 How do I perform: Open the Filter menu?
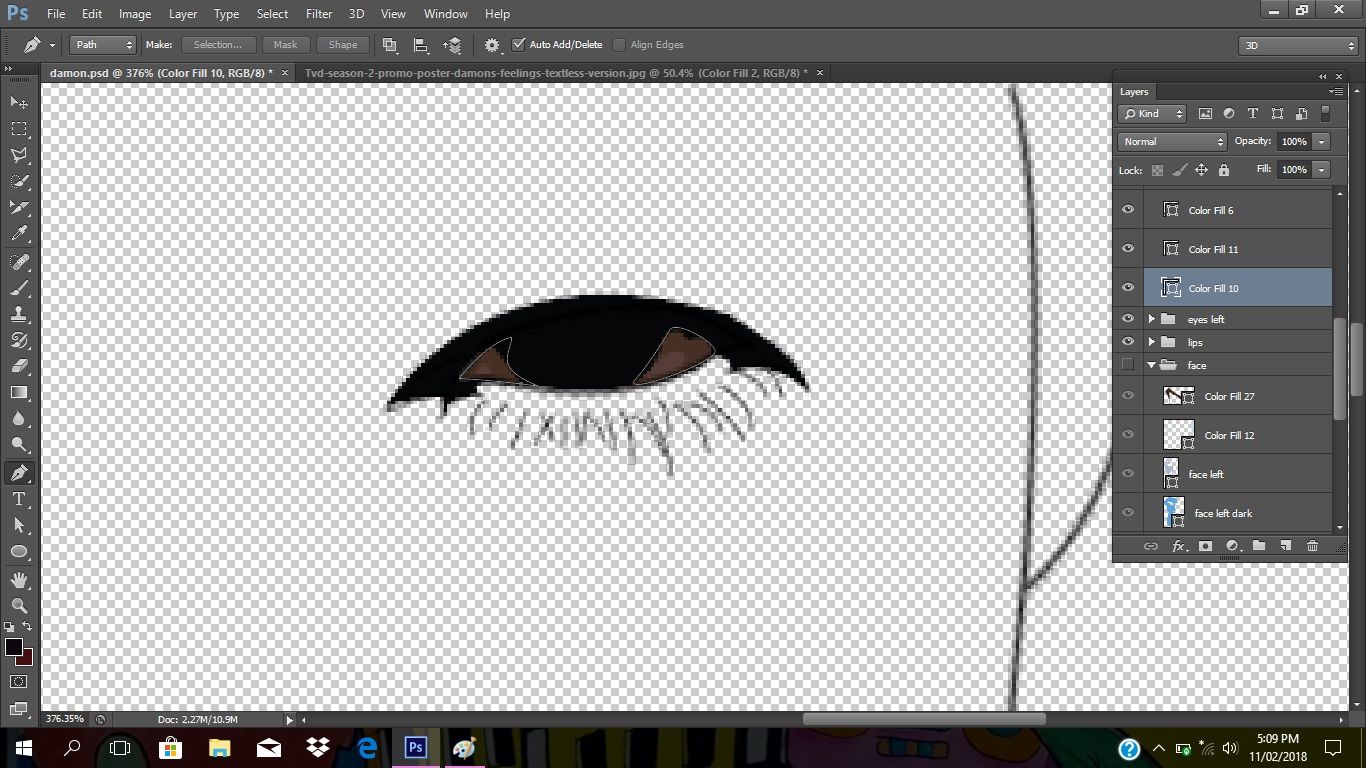point(319,14)
